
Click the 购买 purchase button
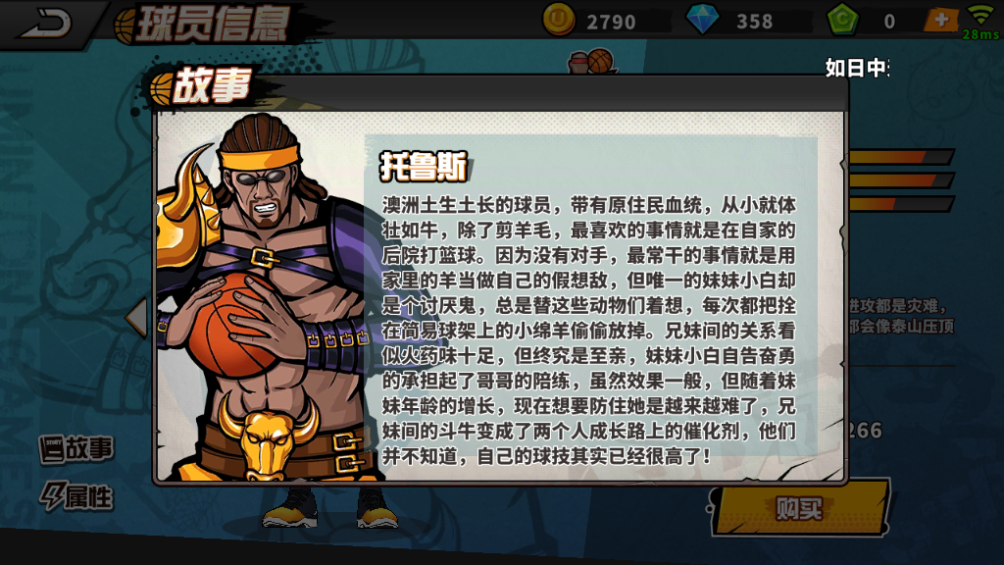(x=799, y=509)
